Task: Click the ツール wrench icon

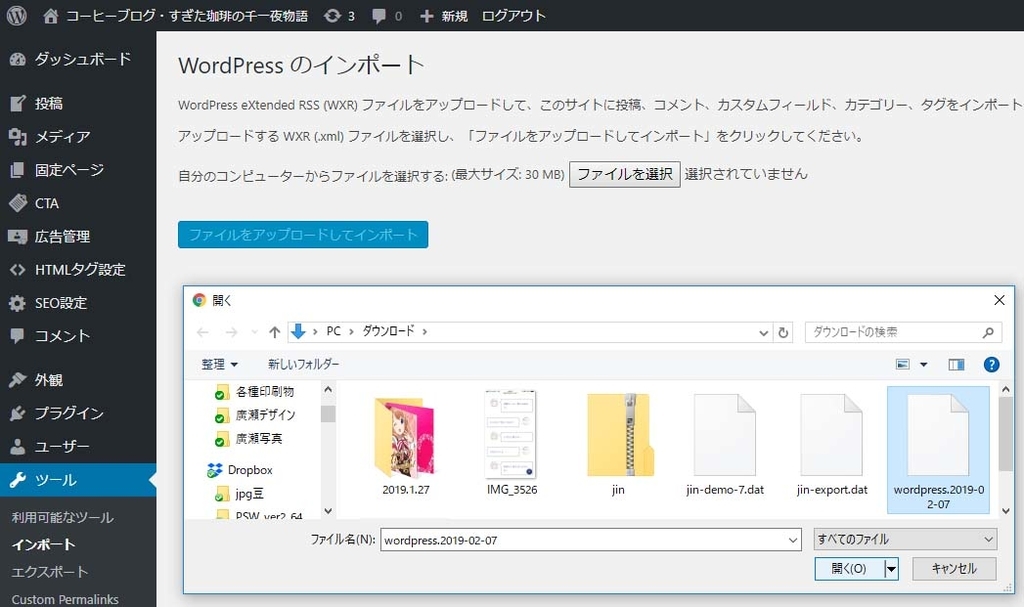Action: click(18, 480)
